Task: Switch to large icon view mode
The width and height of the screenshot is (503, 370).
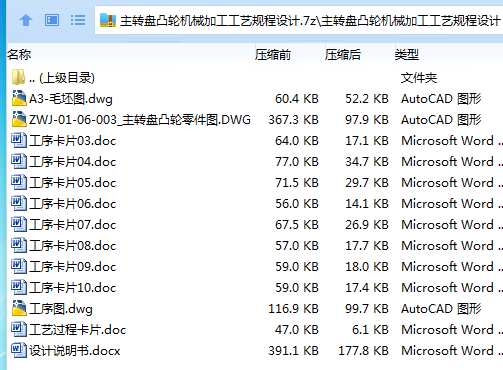Action: (x=52, y=20)
